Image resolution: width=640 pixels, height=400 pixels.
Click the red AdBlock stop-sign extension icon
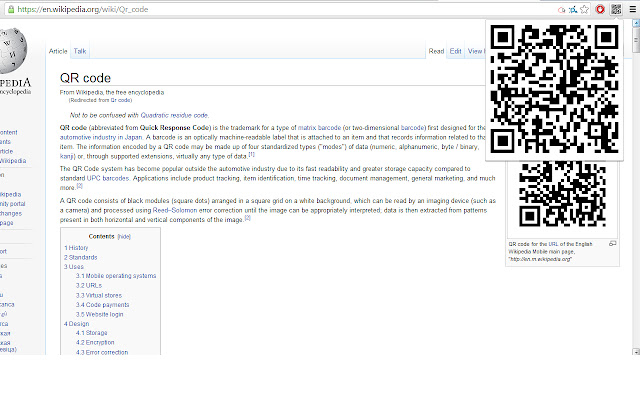600,9
